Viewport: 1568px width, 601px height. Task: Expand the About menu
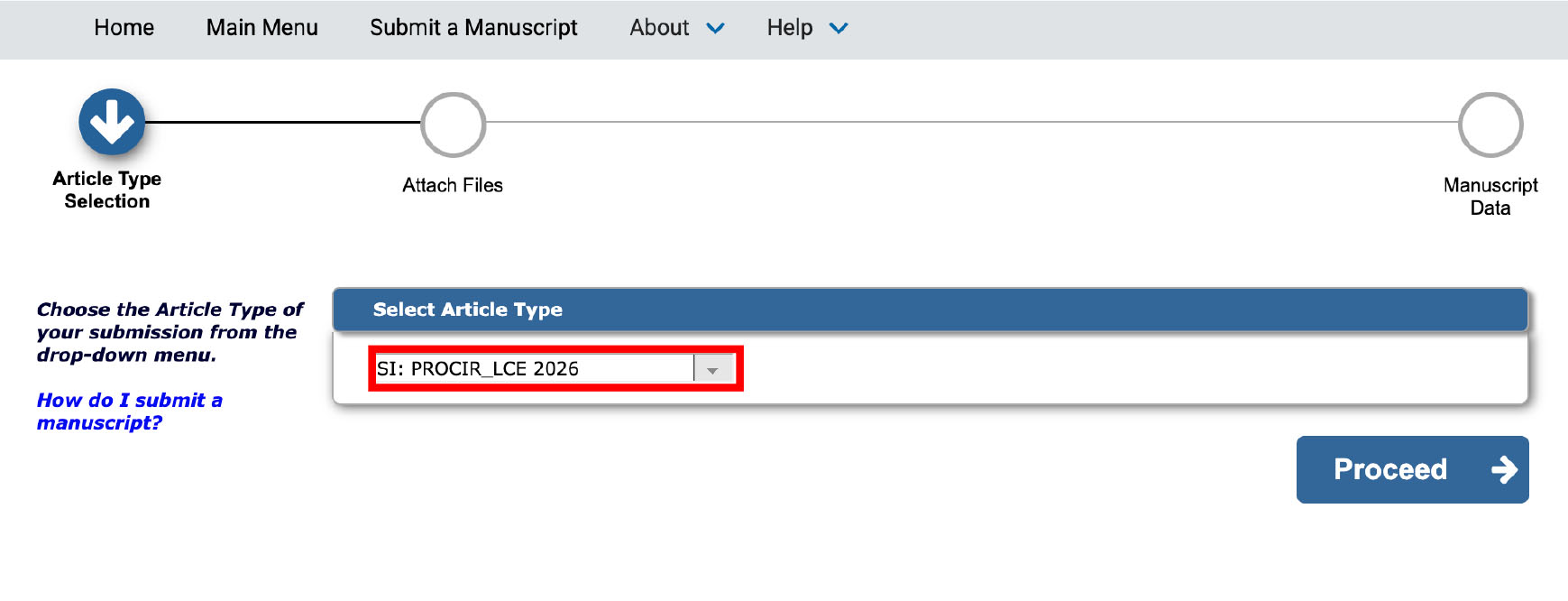click(677, 28)
